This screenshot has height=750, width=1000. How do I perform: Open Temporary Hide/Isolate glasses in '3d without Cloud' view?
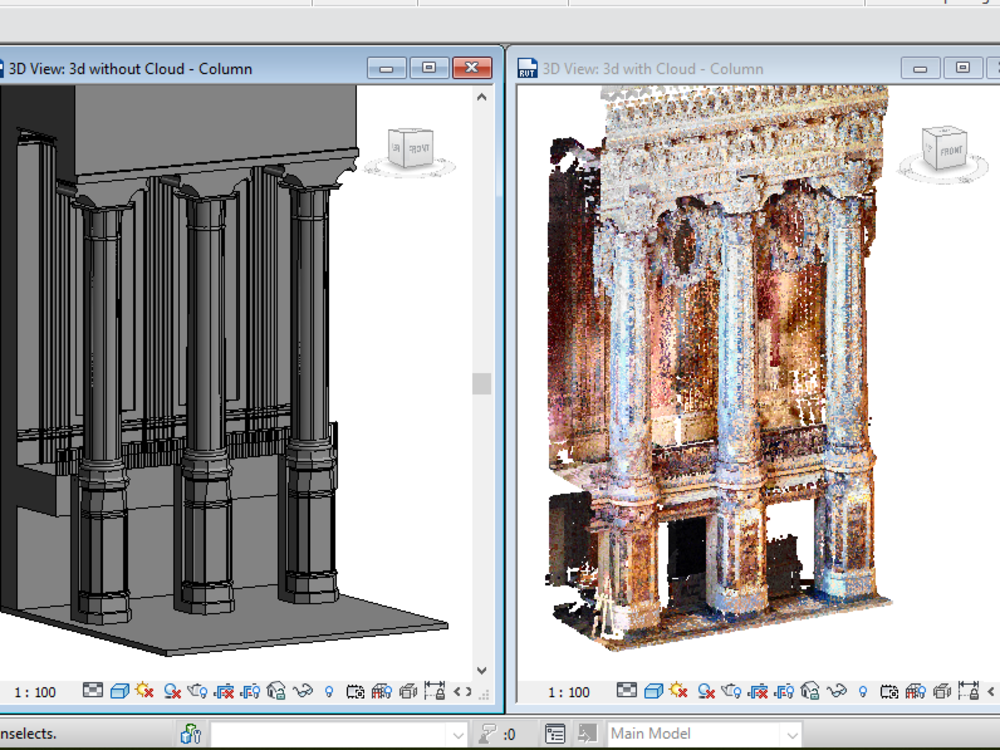coord(303,691)
